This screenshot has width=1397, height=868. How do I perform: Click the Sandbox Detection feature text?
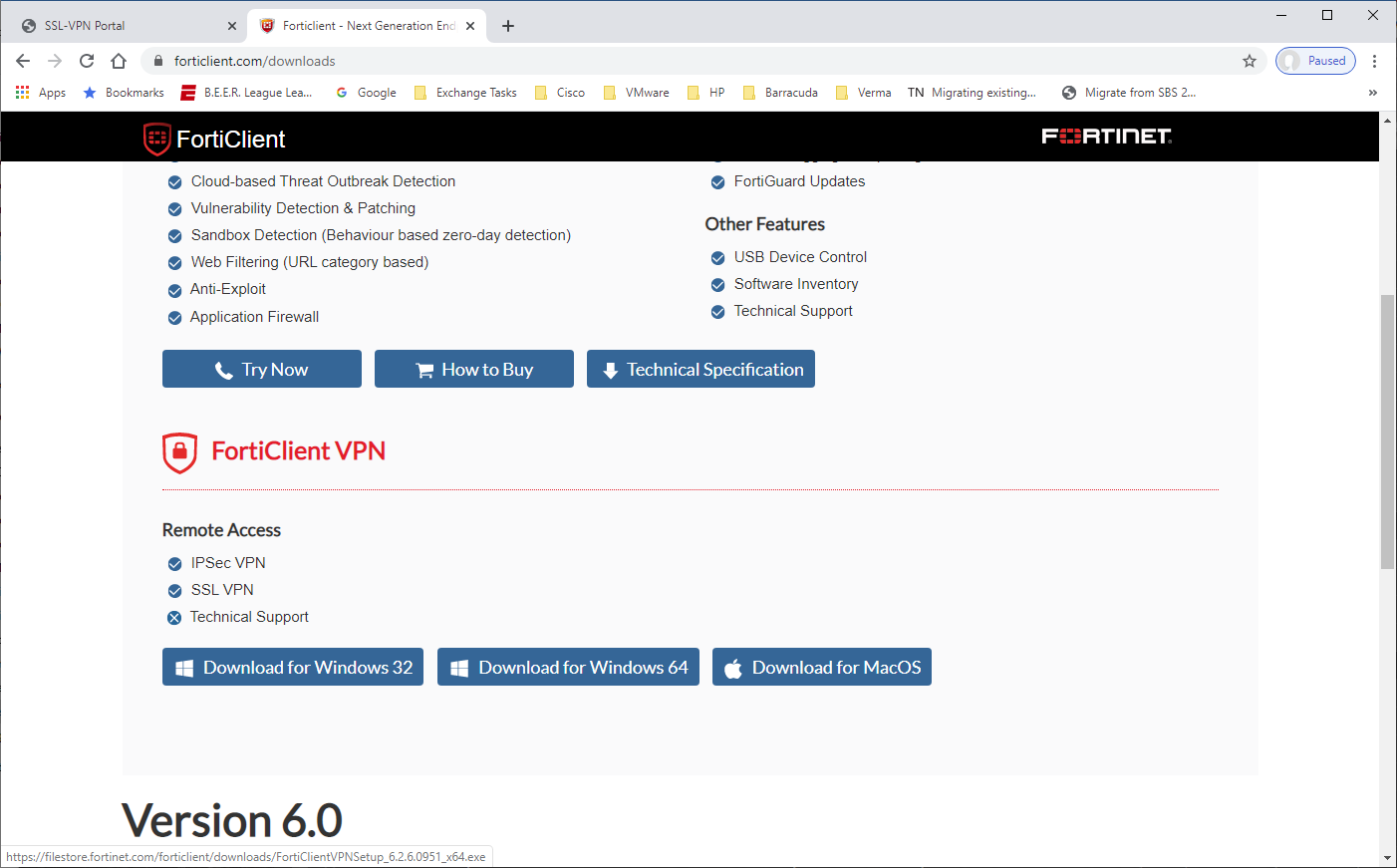coord(381,235)
